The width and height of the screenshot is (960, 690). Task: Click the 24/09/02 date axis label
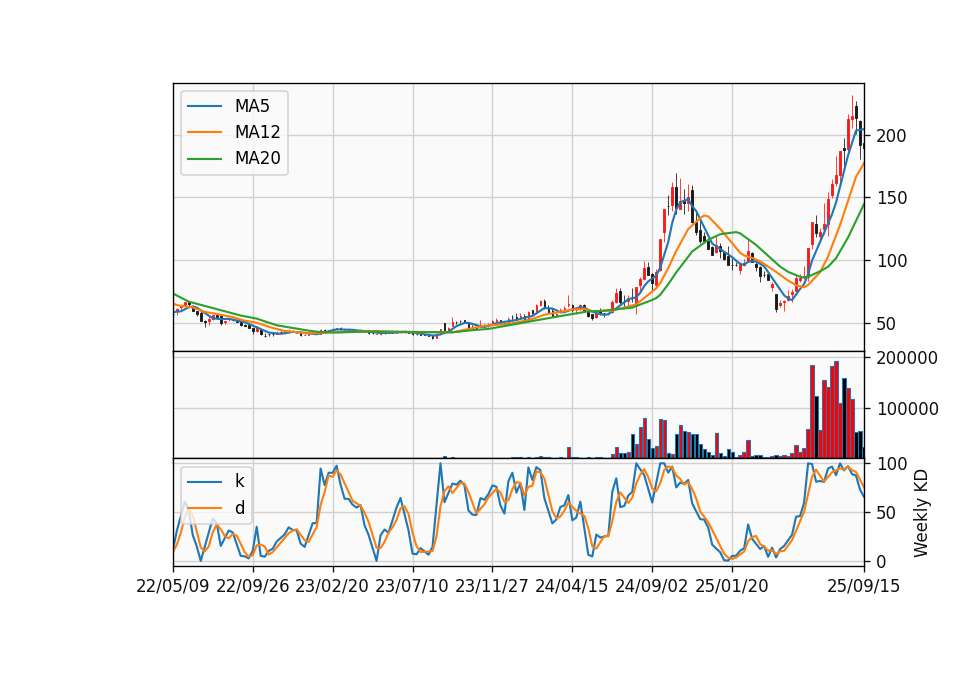651,586
